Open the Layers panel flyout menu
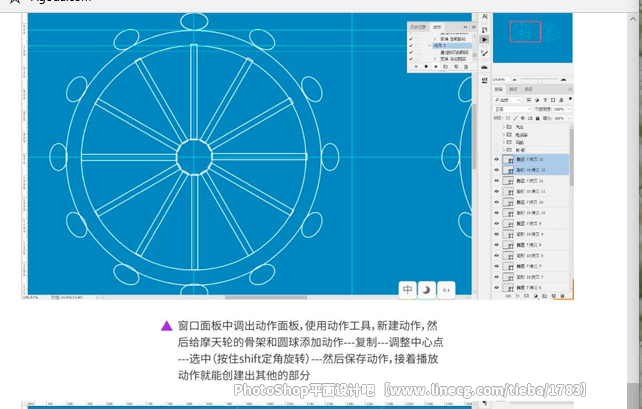This screenshot has height=409, width=642. tap(570, 89)
